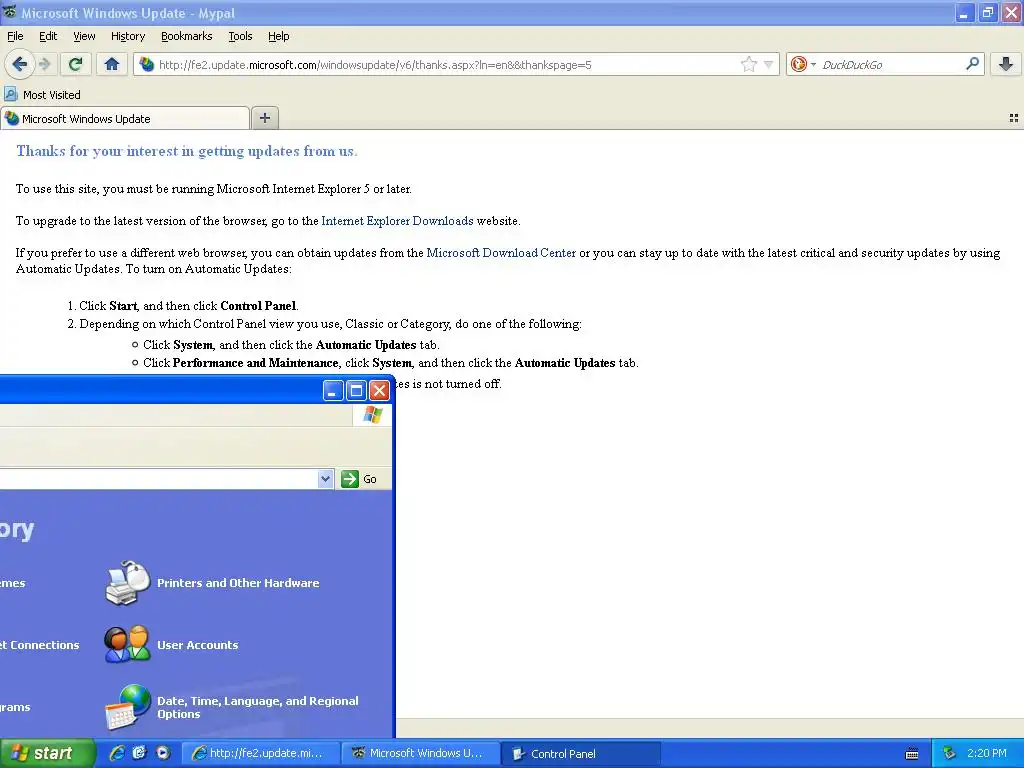Launch the media player Quick Launch icon
Viewport: 1024px width, 768px height.
(163, 753)
